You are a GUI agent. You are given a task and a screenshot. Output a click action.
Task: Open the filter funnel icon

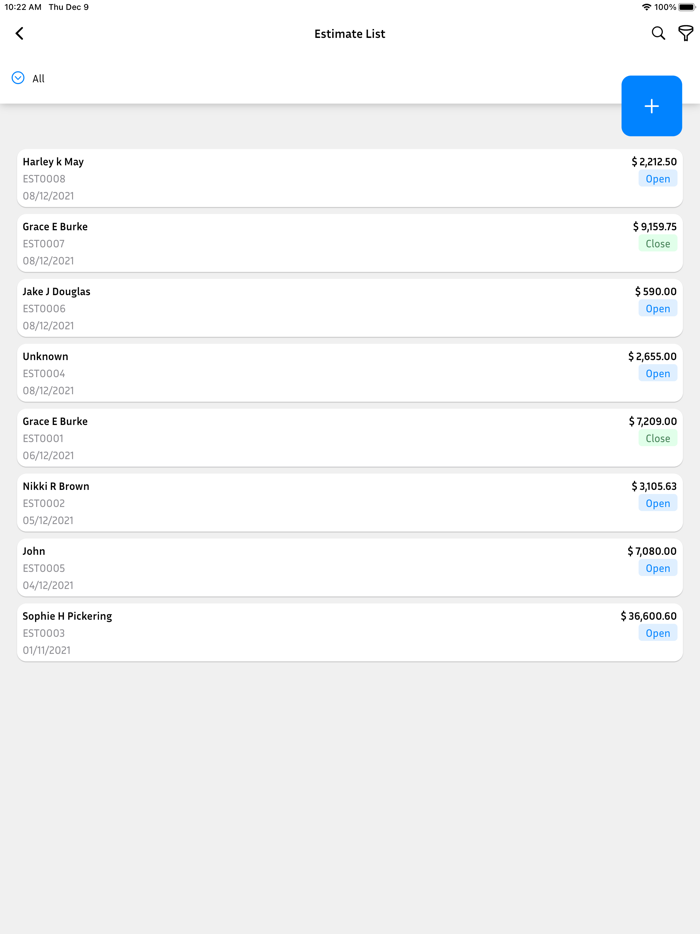[686, 33]
